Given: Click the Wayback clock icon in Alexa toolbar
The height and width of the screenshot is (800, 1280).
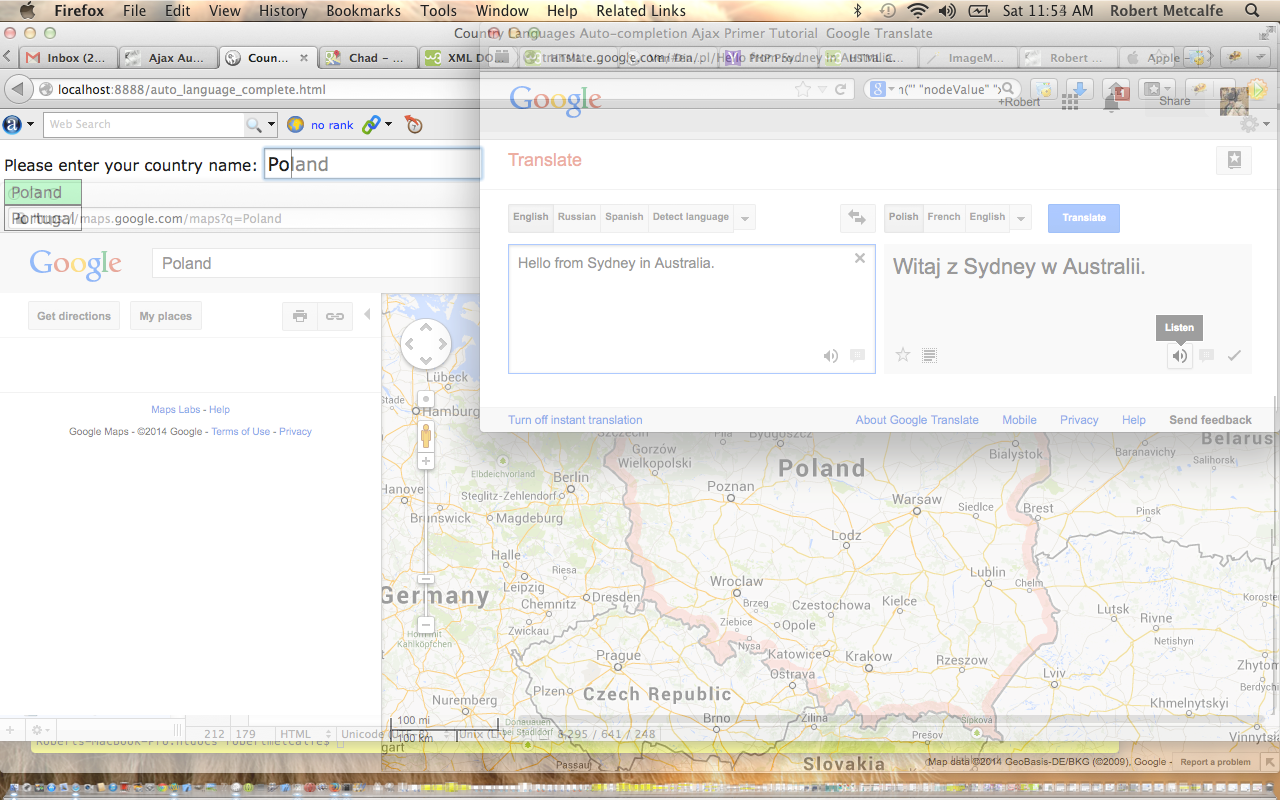Looking at the screenshot, I should coord(414,125).
